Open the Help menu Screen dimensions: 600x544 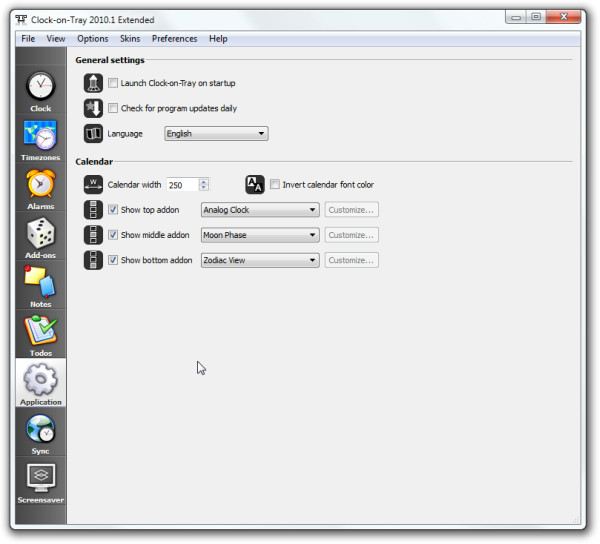coord(218,39)
